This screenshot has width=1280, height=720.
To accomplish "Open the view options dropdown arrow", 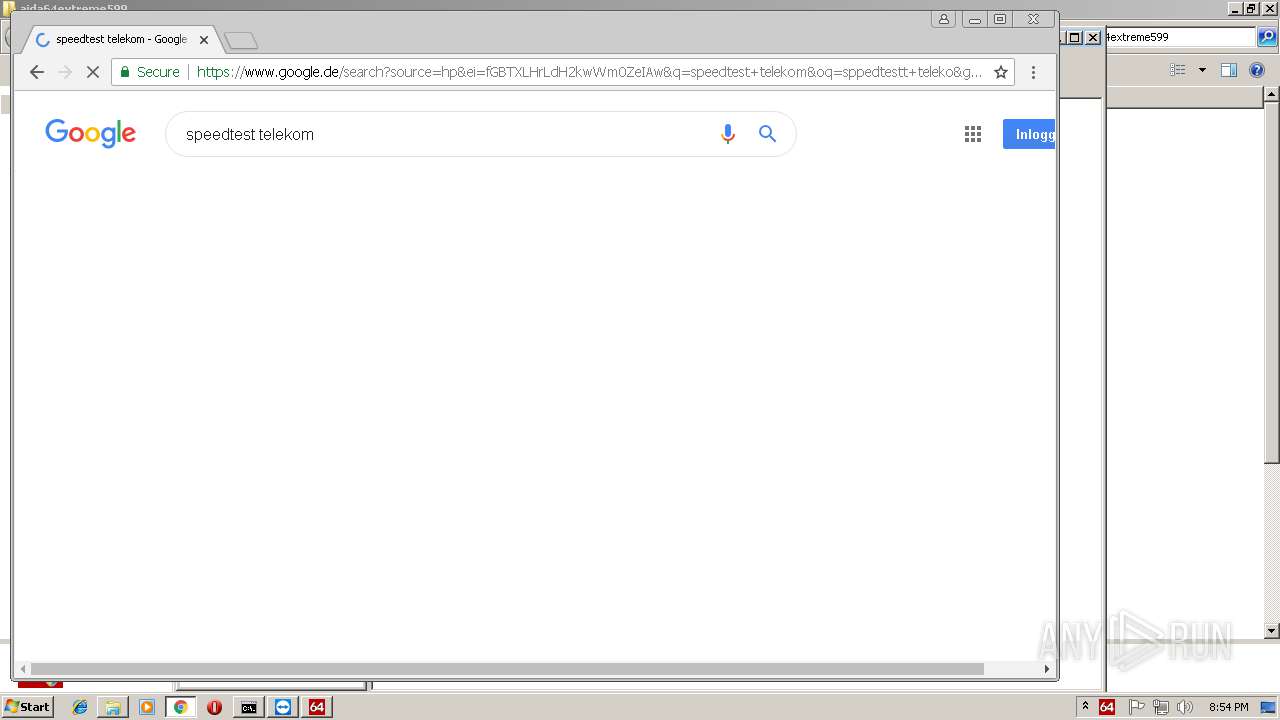I will click(x=1202, y=70).
